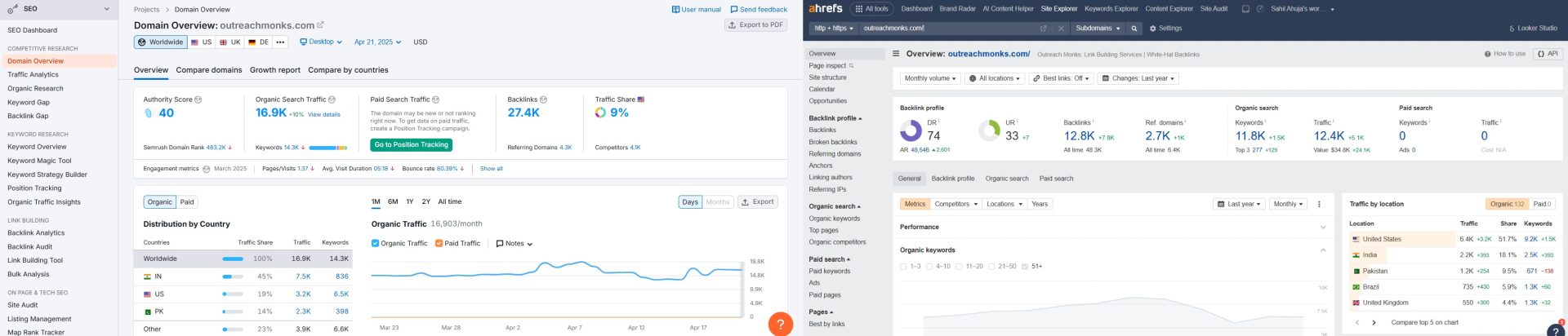Check the 1–3 organic keywords position box
1568x336 pixels.
[902, 267]
